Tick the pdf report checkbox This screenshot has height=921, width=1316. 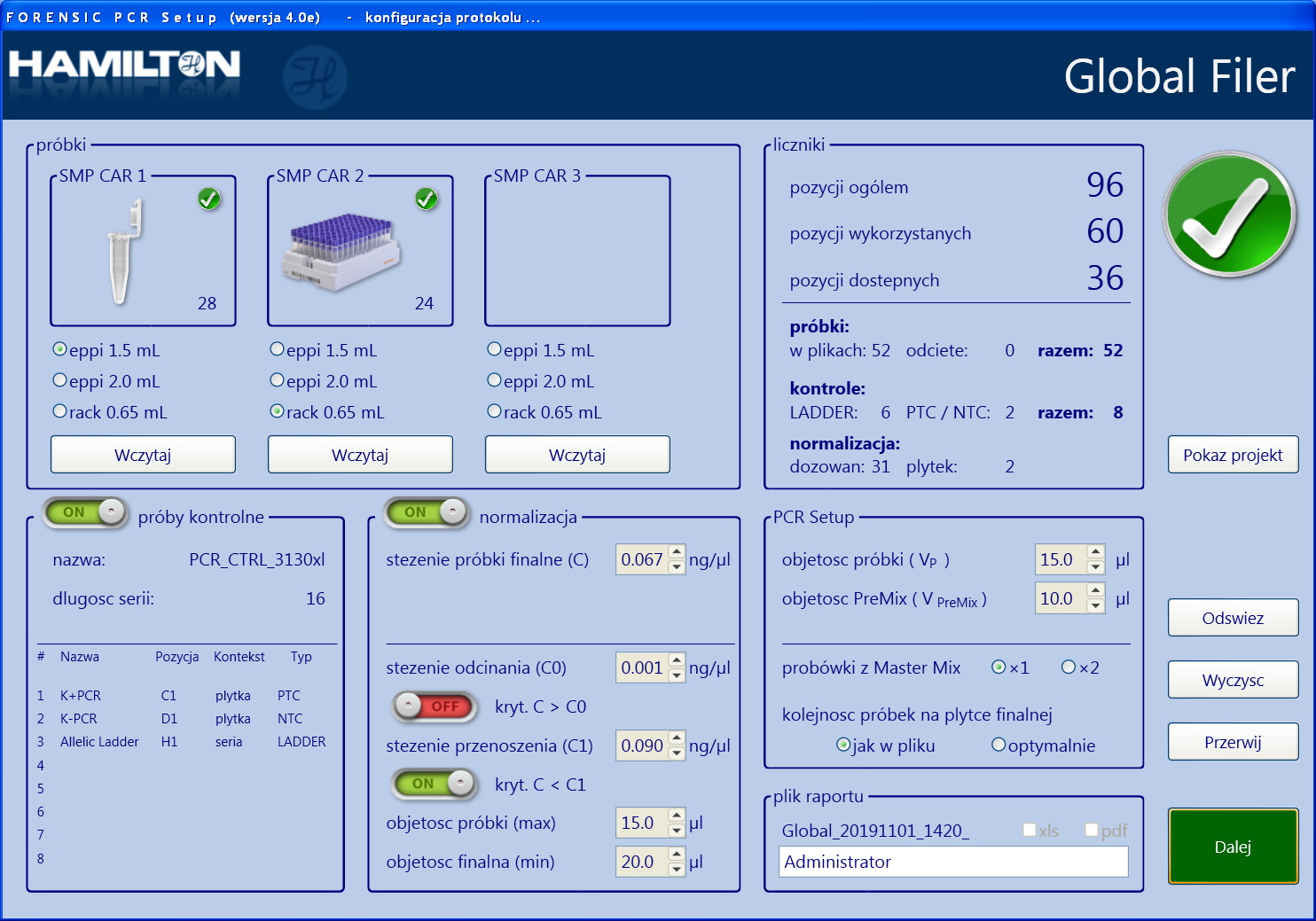tap(1092, 830)
